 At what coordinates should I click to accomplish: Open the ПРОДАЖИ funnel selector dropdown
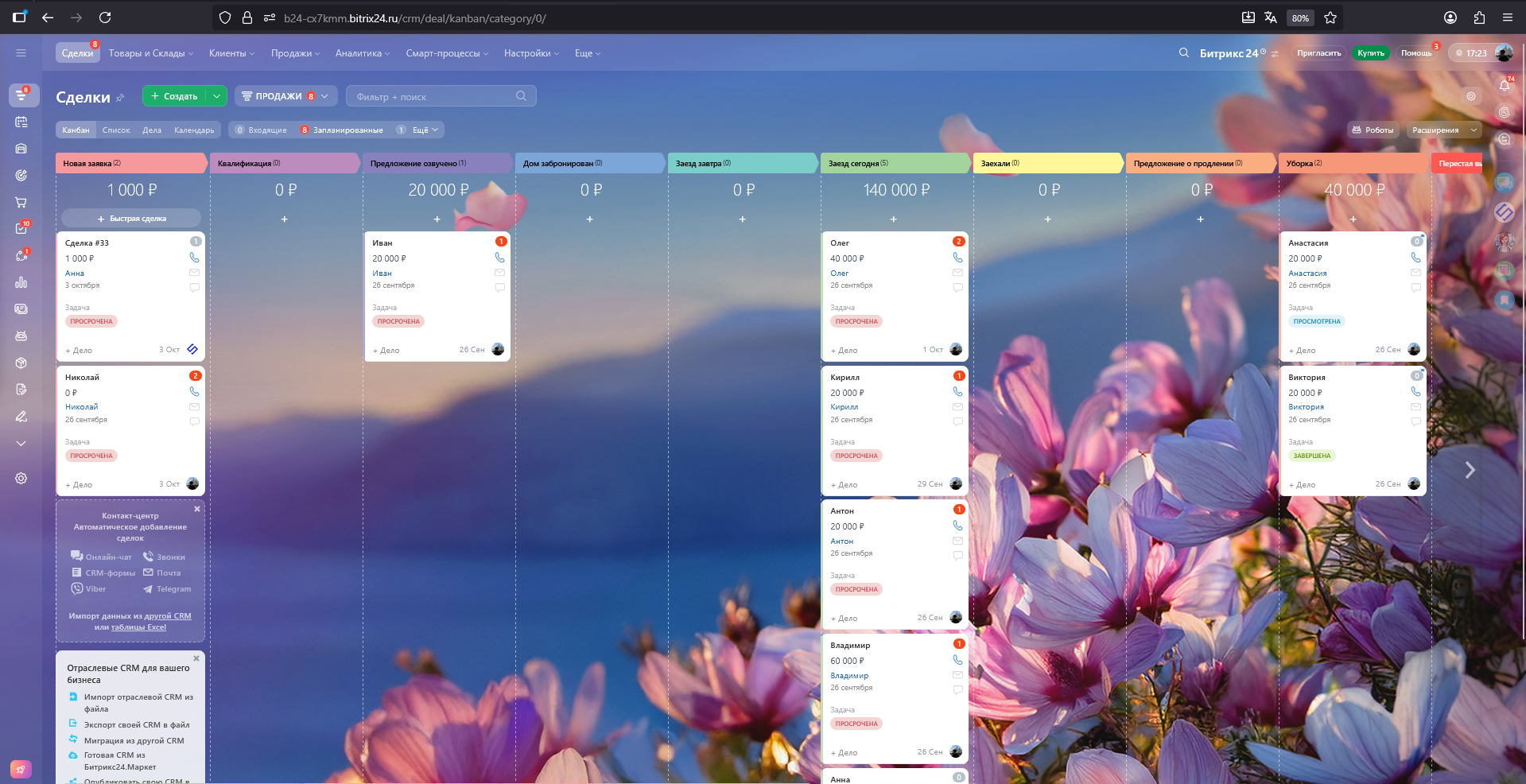click(286, 96)
